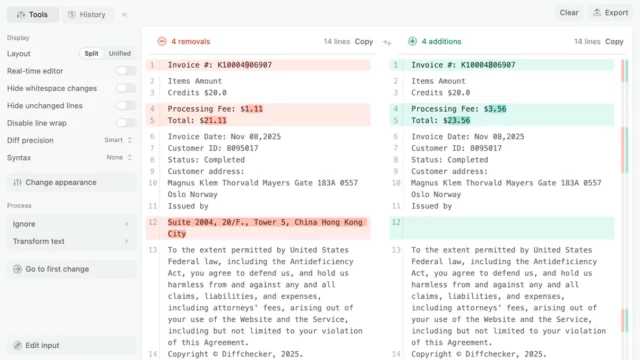Click the green plus additions icon
640x360 pixels.
412,41
